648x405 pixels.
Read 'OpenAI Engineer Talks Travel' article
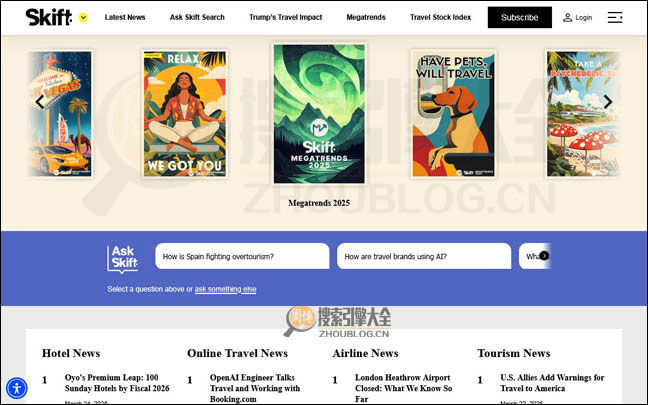point(255,388)
